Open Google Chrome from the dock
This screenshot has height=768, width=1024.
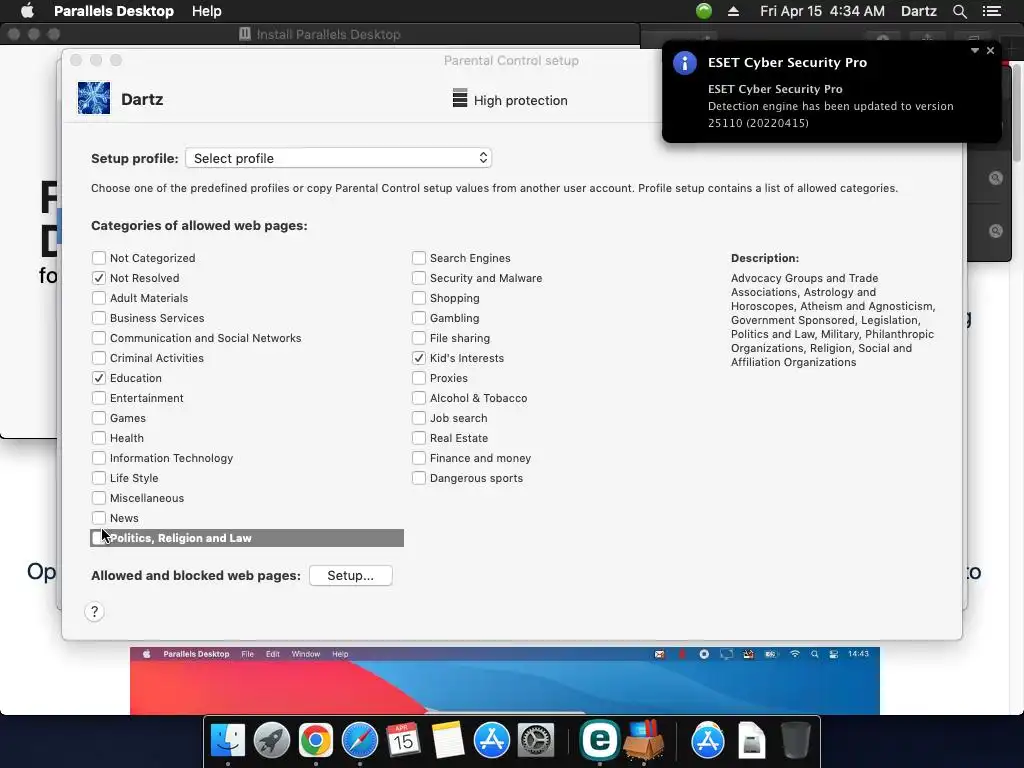(x=315, y=741)
